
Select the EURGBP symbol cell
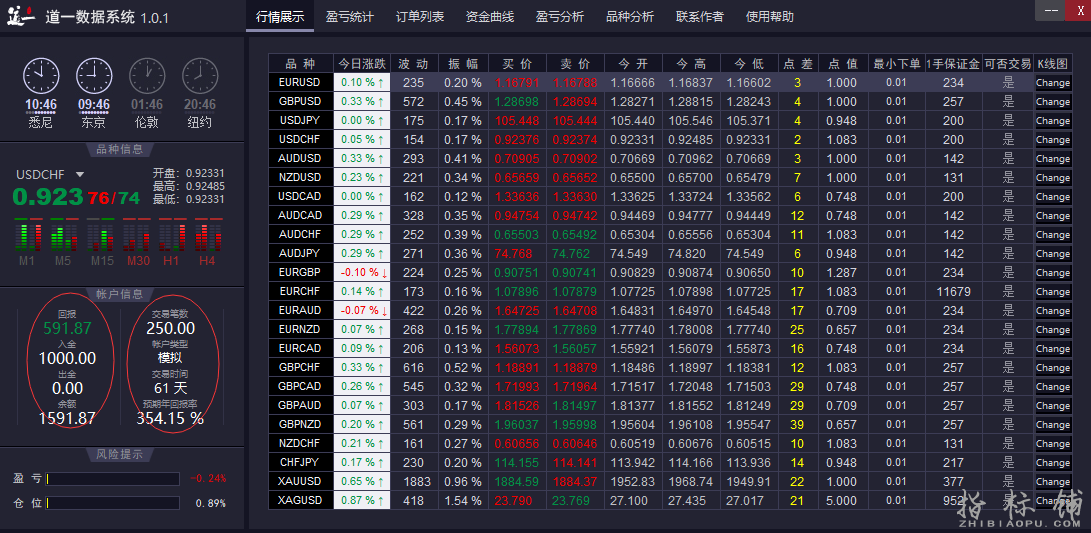point(301,273)
